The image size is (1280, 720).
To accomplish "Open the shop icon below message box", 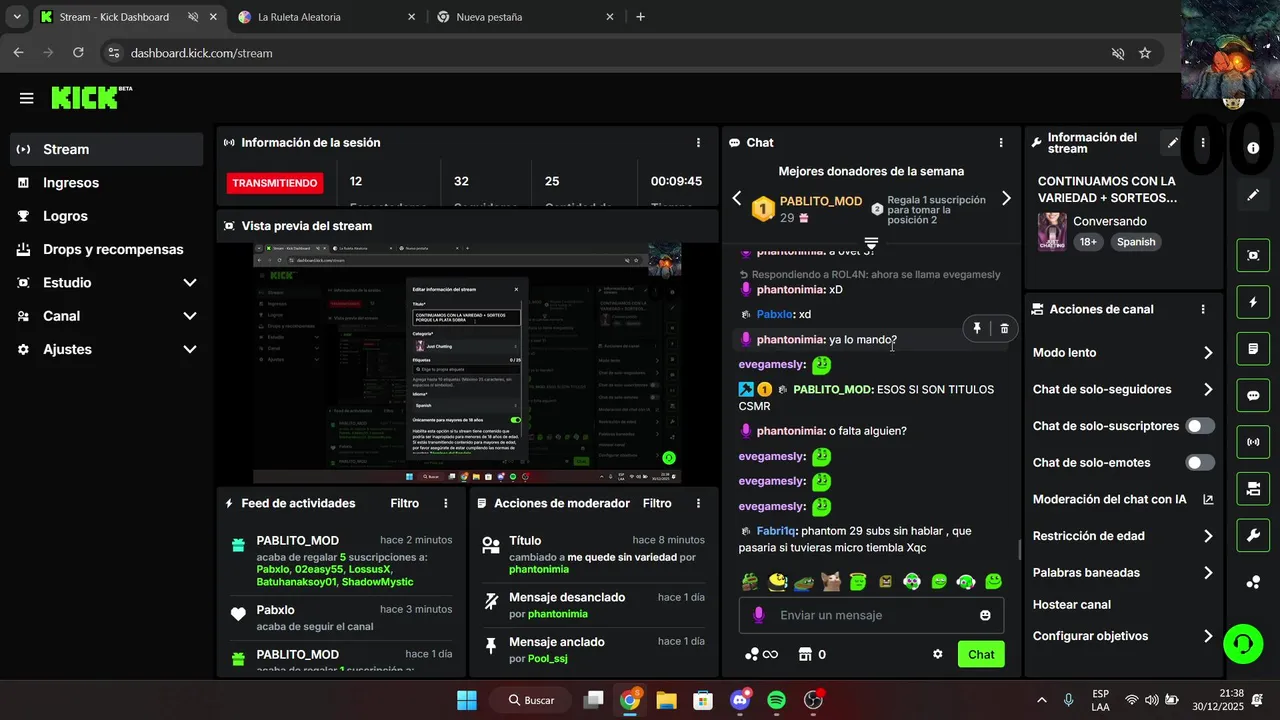I will coord(805,654).
